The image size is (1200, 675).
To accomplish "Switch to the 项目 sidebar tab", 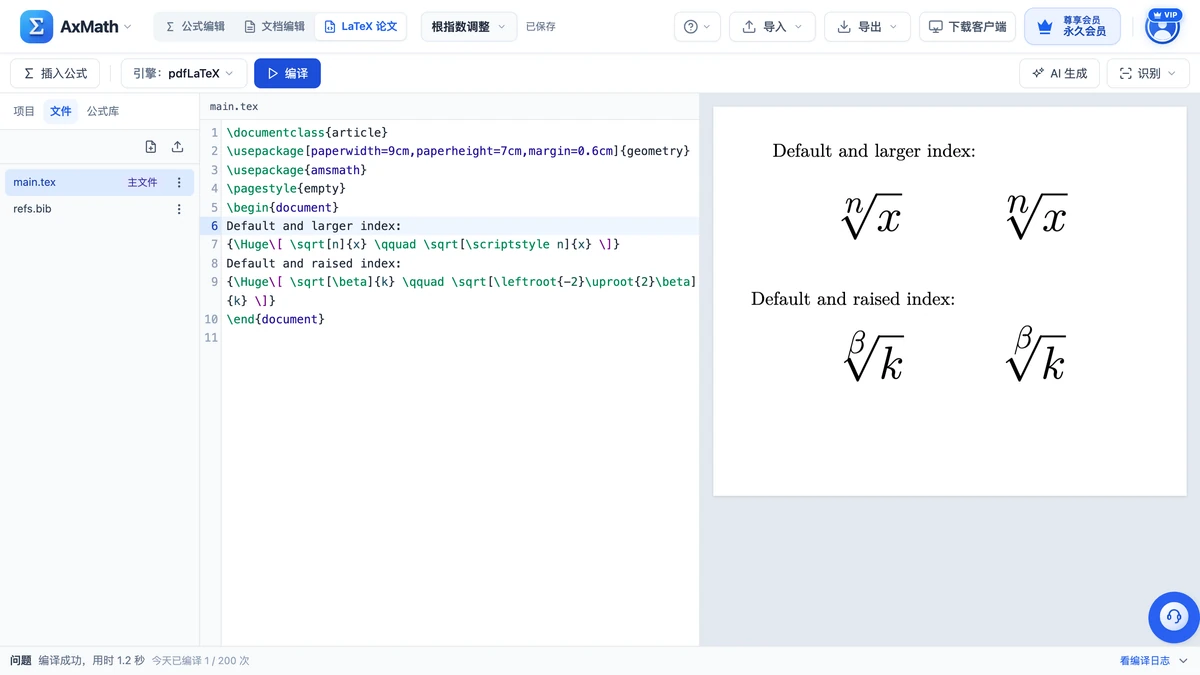I will pyautogui.click(x=24, y=111).
